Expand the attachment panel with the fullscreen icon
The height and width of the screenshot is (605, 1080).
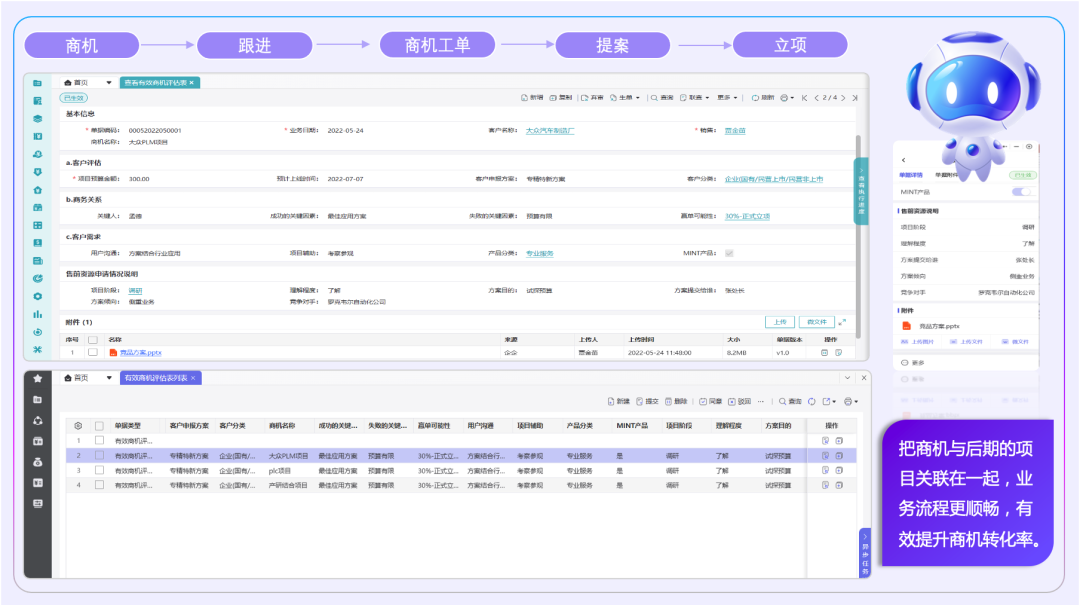(842, 322)
